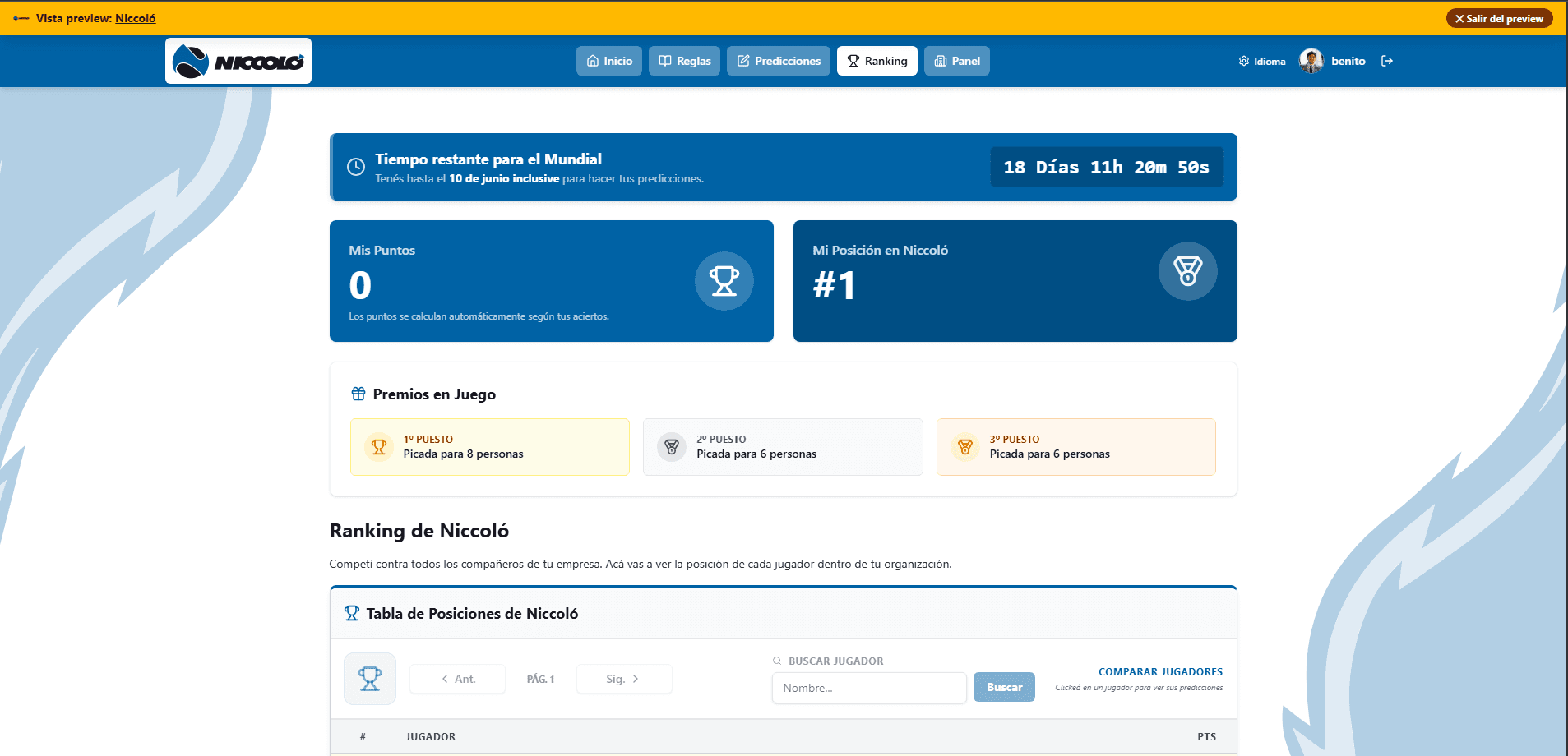
Task: Click the medal icon in Mi Posición card
Action: pyautogui.click(x=1188, y=271)
